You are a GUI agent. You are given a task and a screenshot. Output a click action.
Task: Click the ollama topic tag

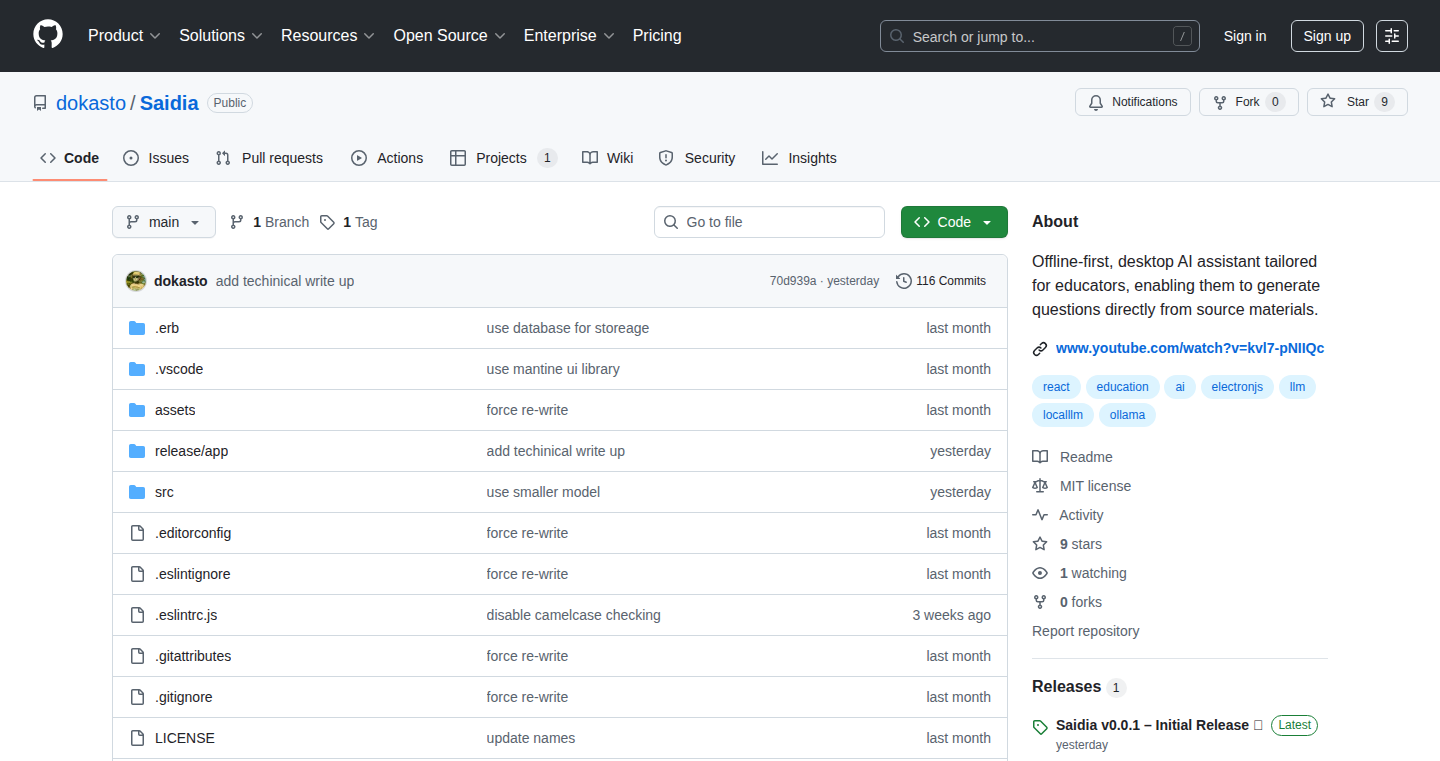click(x=1127, y=415)
